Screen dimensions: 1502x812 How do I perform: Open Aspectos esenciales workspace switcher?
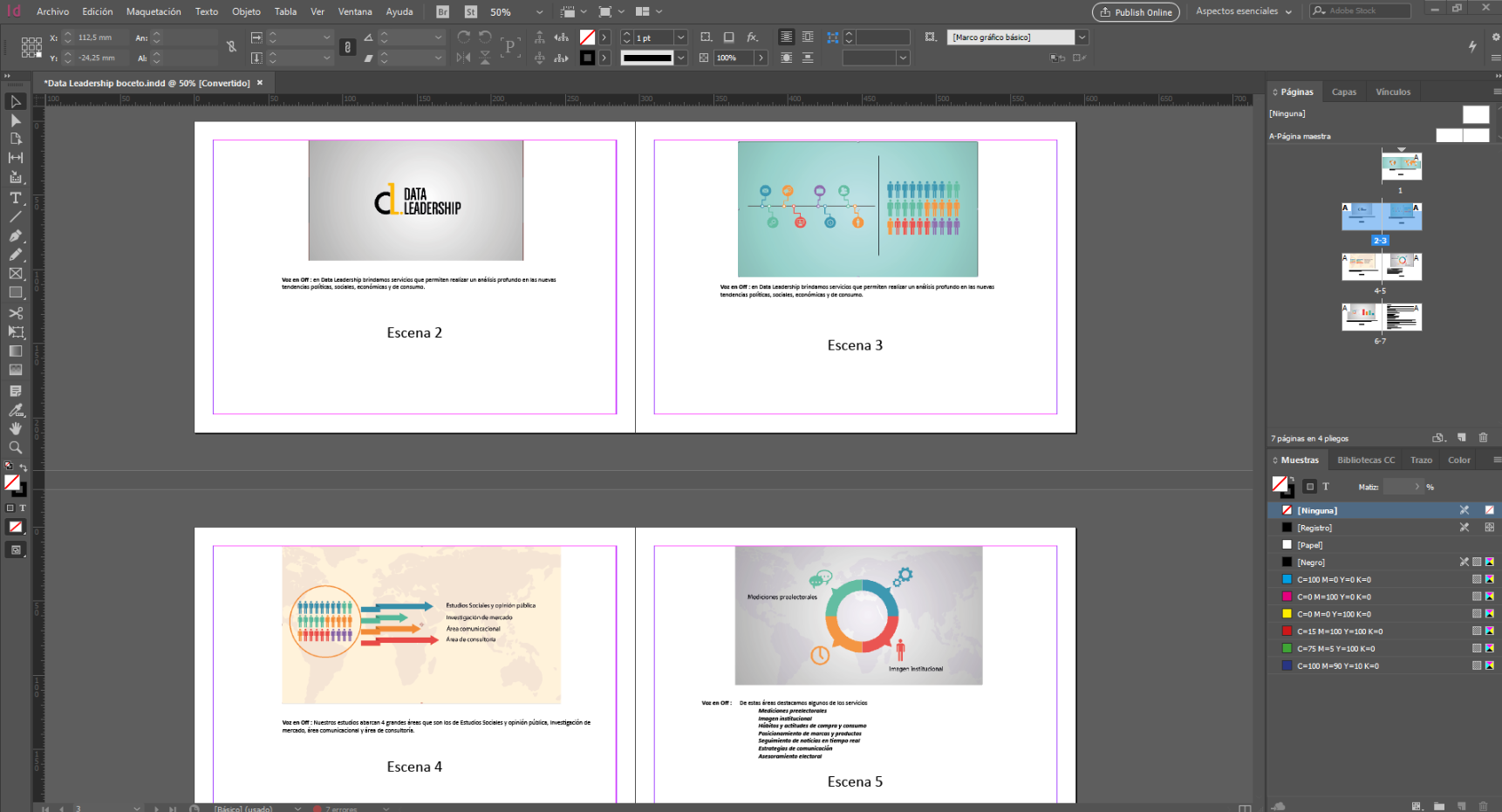tap(1243, 11)
